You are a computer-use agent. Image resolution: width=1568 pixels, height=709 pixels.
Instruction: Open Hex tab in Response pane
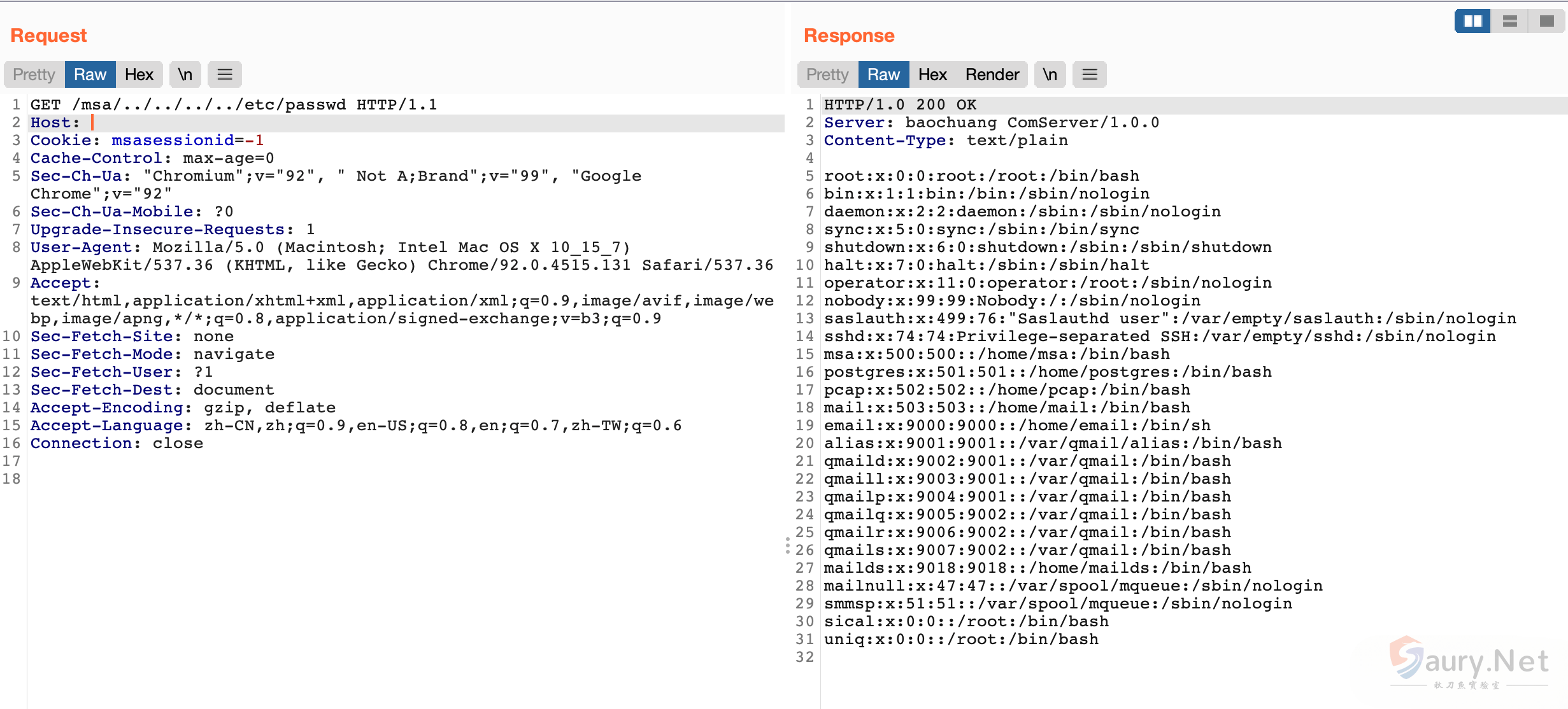point(932,74)
